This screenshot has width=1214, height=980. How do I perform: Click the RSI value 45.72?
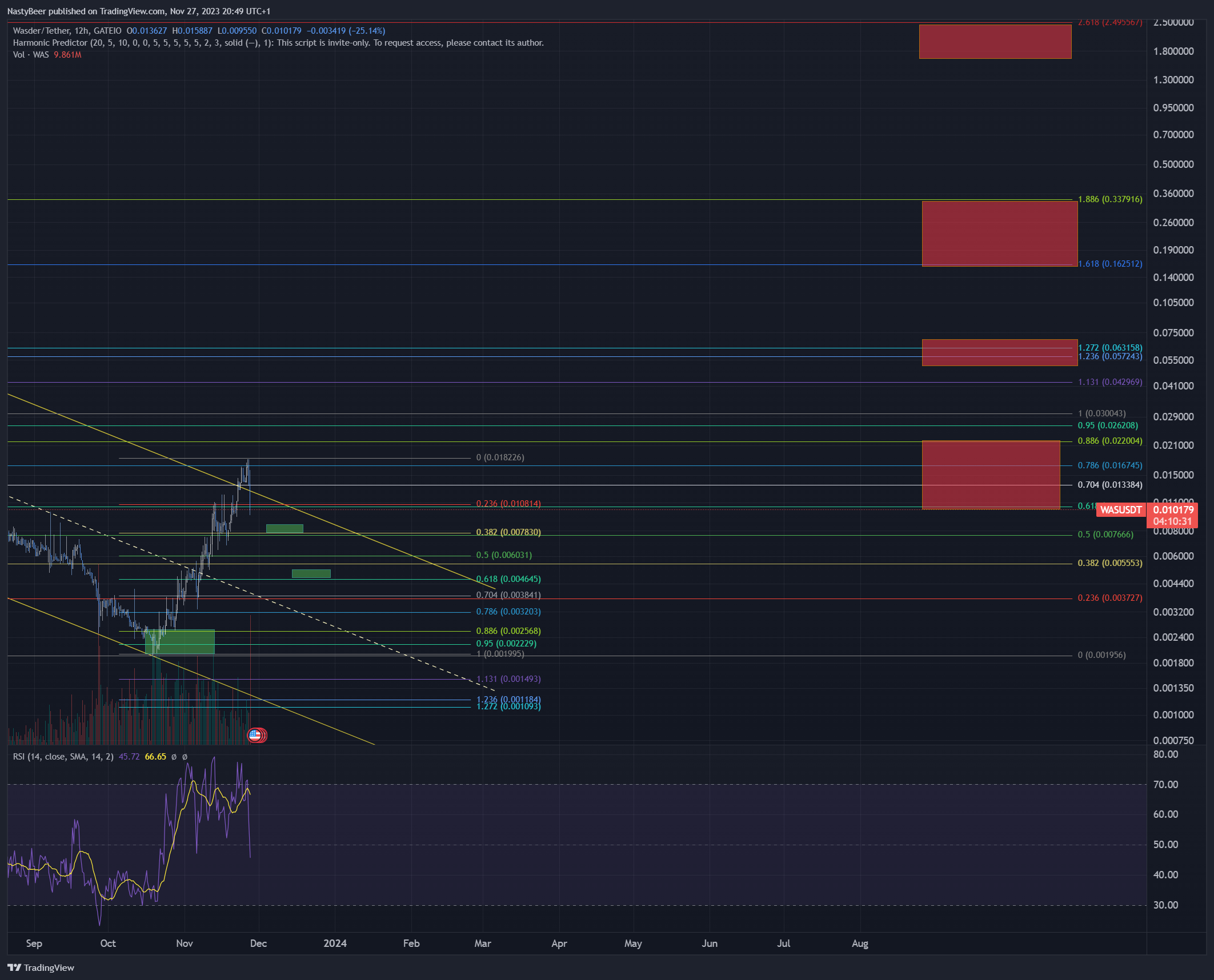[129, 757]
